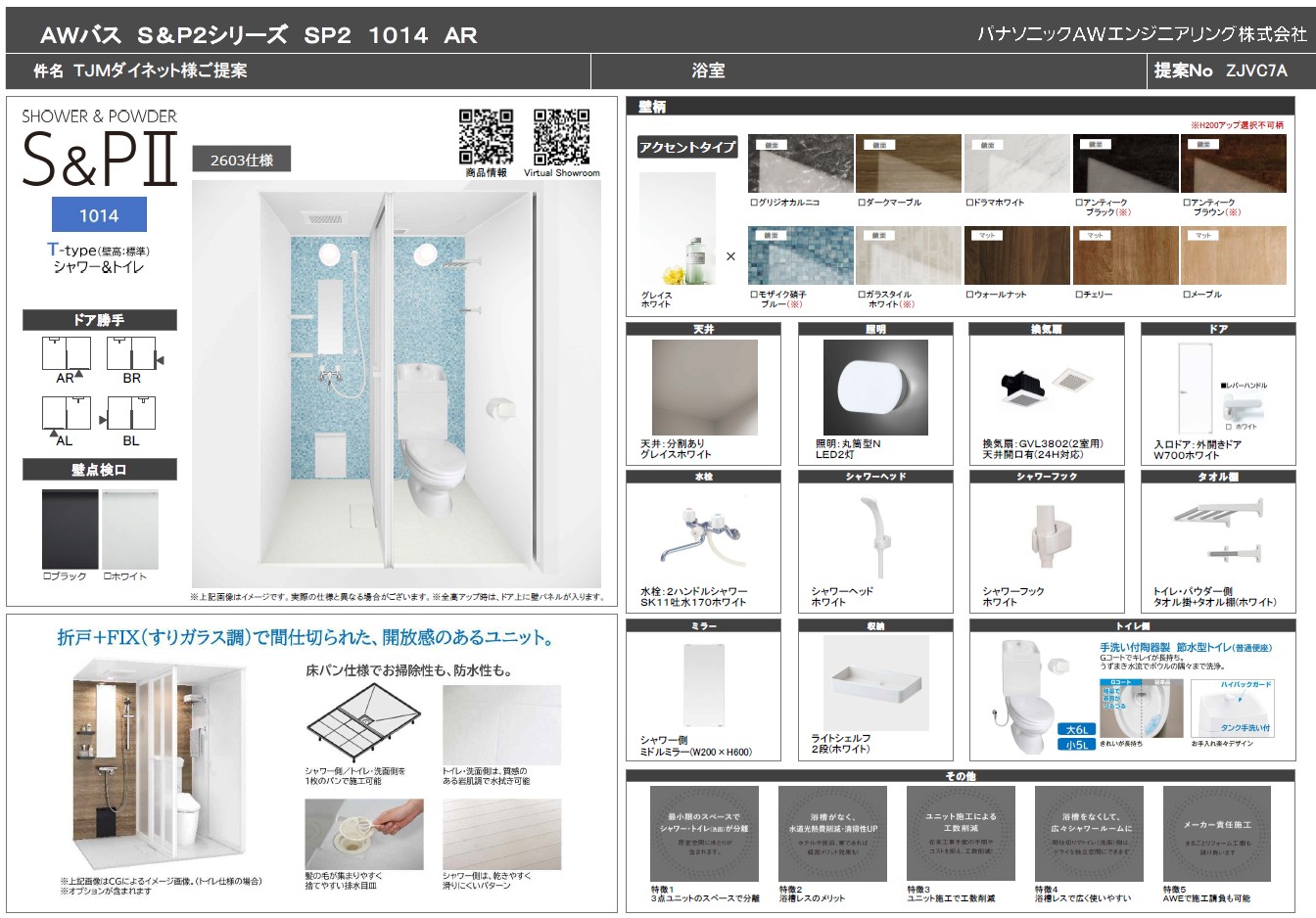Screen dimensions: 1316x918
Task: Click the lever handle image
Action: pos(1245,408)
